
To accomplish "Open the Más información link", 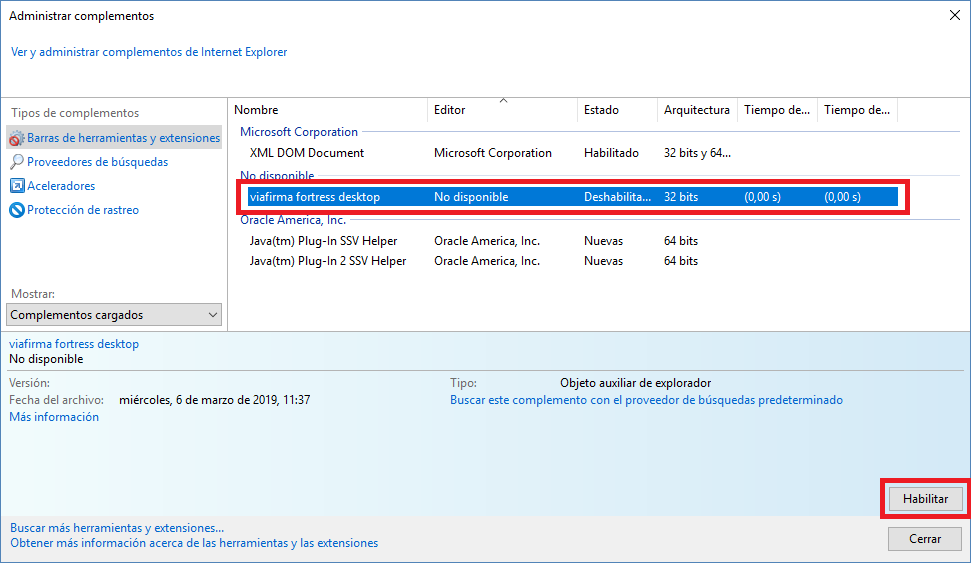I will pyautogui.click(x=54, y=417).
